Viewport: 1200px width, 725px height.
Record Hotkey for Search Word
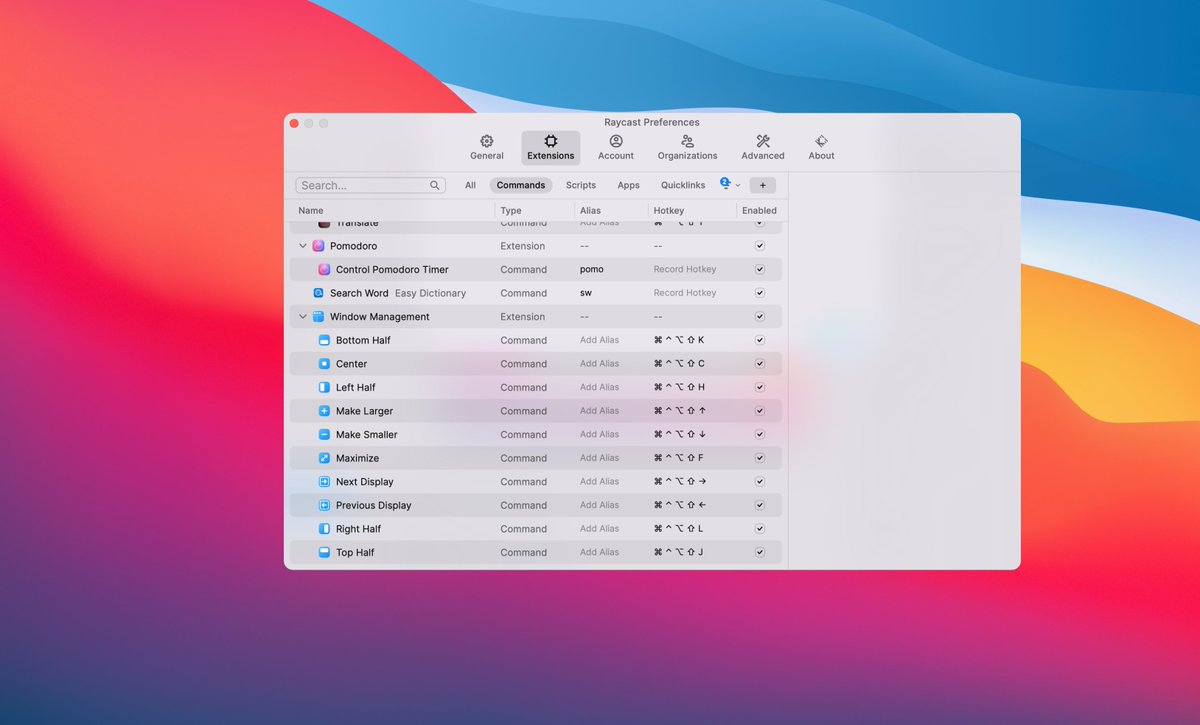(685, 293)
